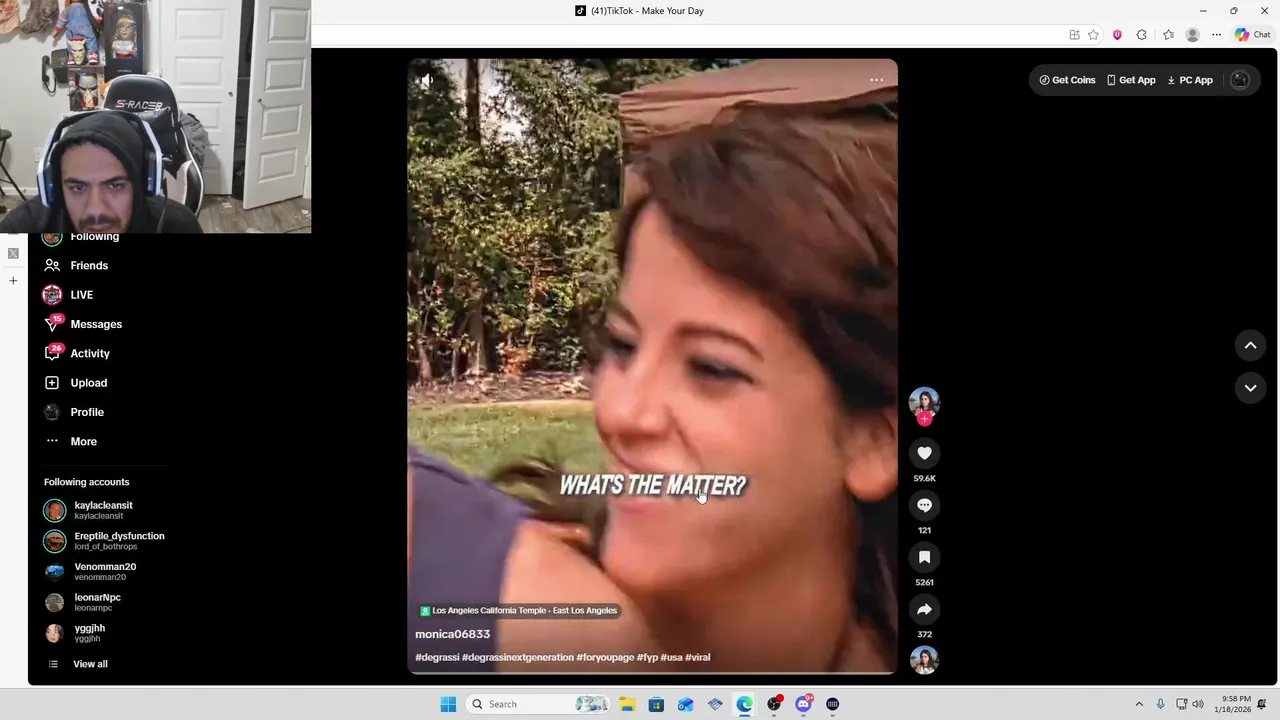Click the video progress bar at bottom
This screenshot has height=720, width=1280.
652,673
